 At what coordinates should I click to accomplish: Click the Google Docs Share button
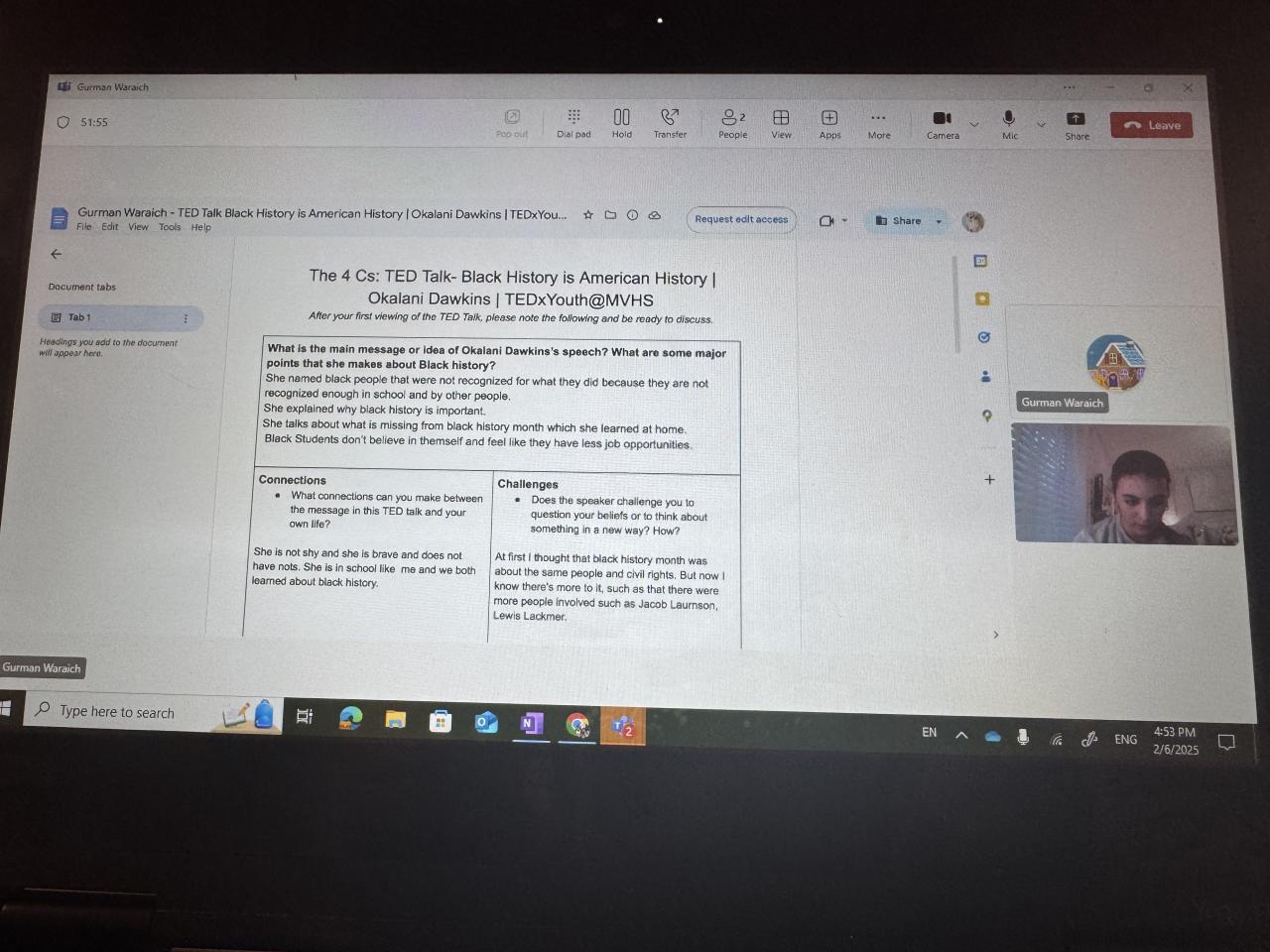point(899,220)
